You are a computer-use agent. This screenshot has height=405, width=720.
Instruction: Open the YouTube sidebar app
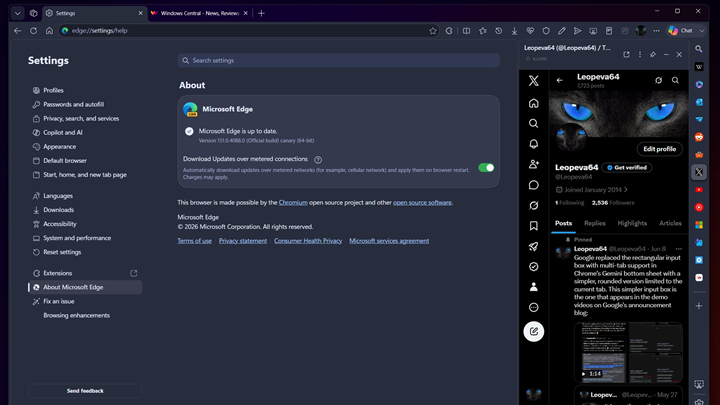pyautogui.click(x=699, y=190)
